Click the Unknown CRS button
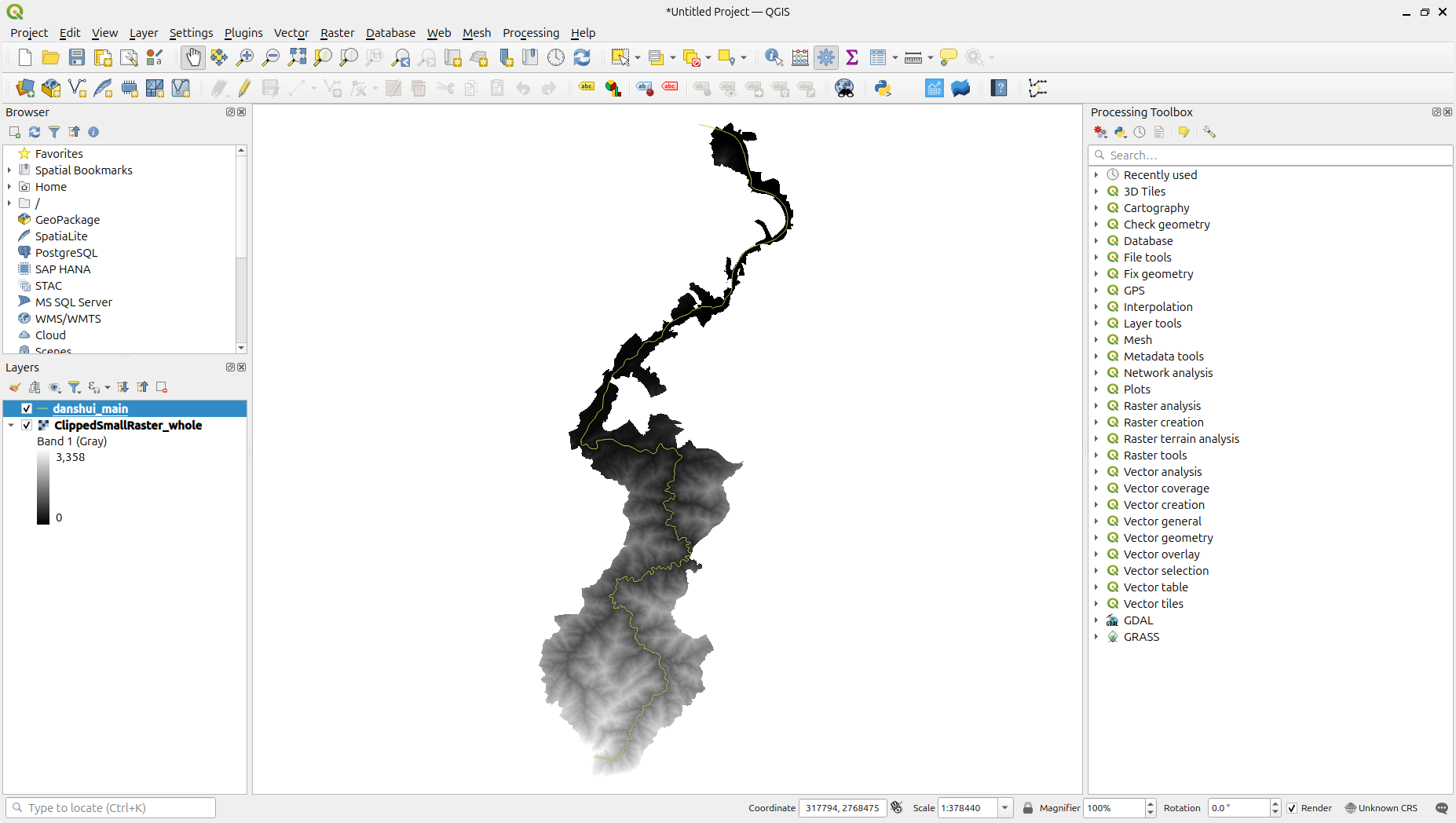 (x=1381, y=808)
